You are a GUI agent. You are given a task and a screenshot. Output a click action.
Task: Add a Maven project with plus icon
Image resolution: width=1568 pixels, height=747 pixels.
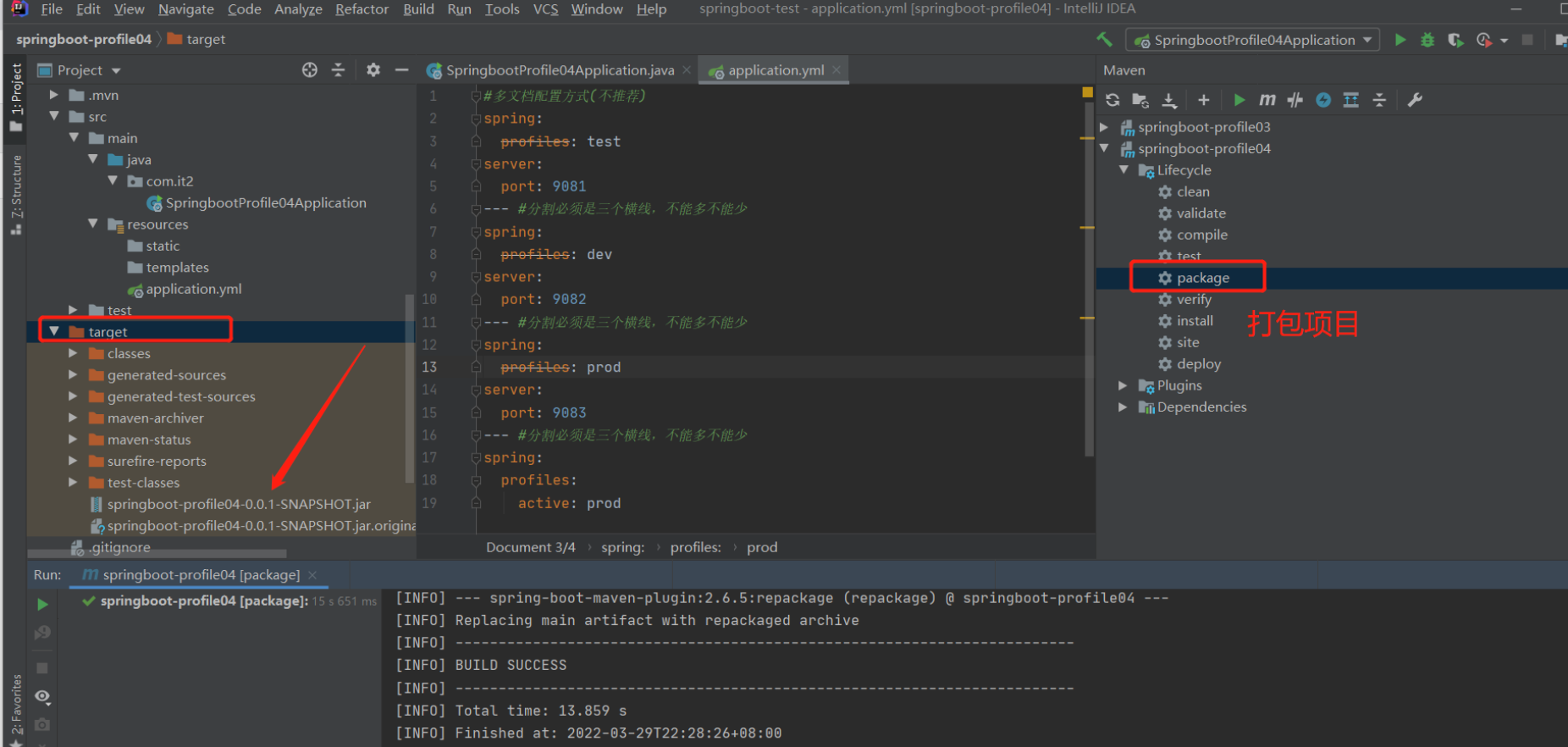pyautogui.click(x=1203, y=100)
